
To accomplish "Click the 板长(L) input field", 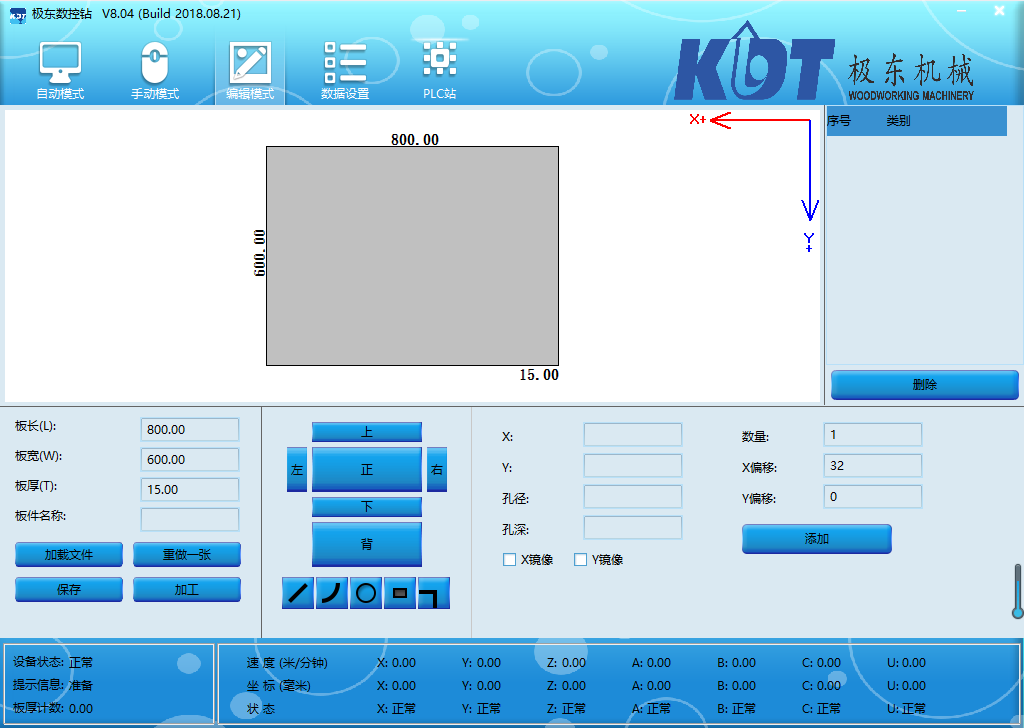I will click(x=190, y=430).
